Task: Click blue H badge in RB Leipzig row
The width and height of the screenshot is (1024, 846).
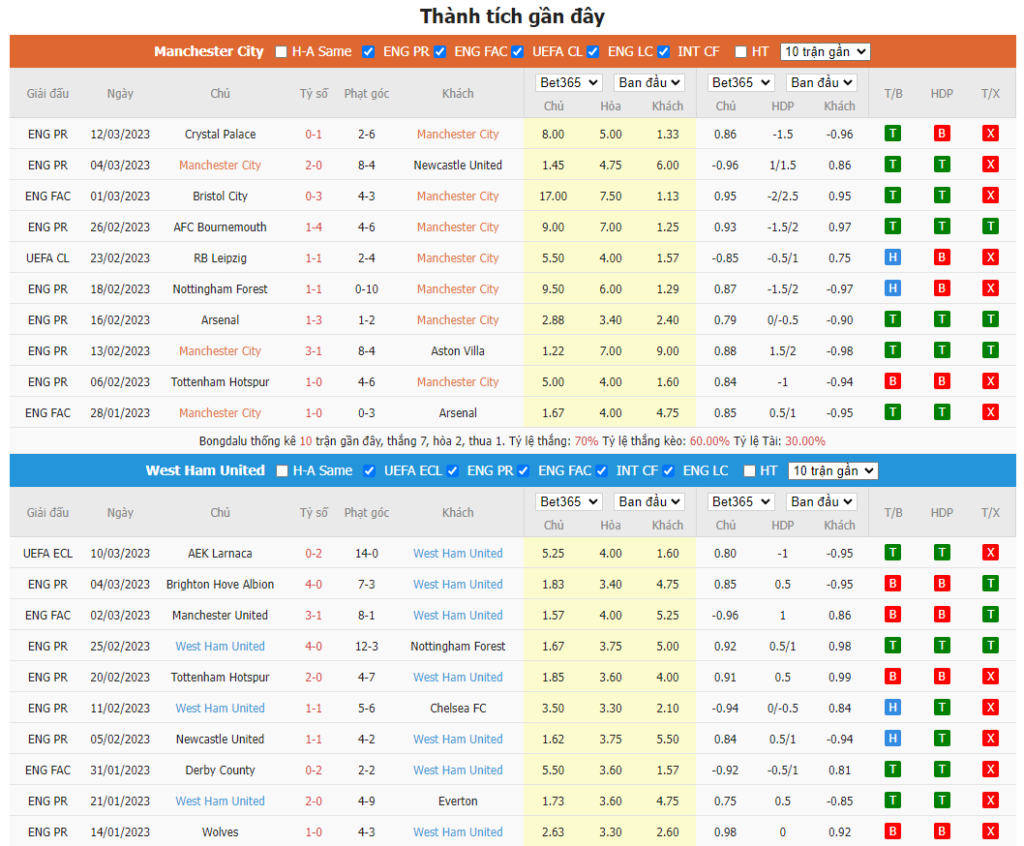Action: tap(892, 257)
